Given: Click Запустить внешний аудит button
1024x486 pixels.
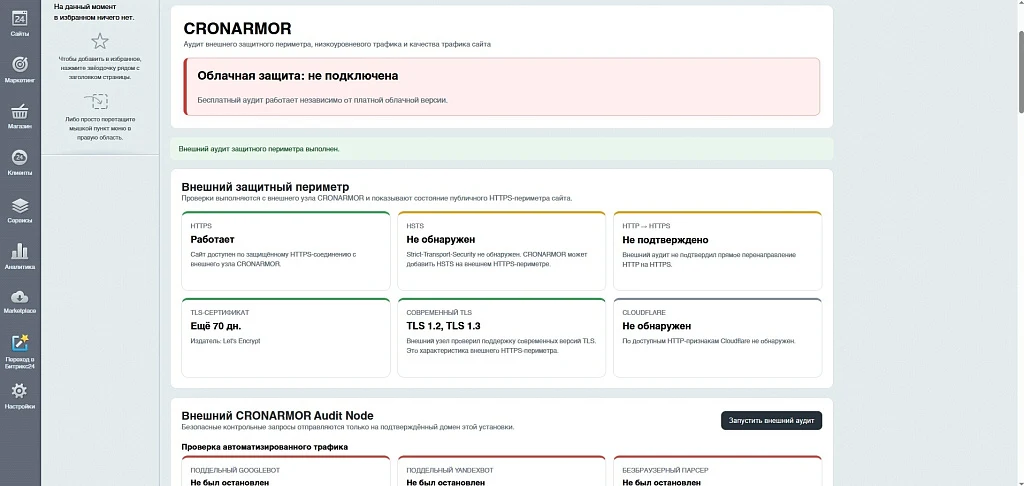Looking at the screenshot, I should pos(771,421).
